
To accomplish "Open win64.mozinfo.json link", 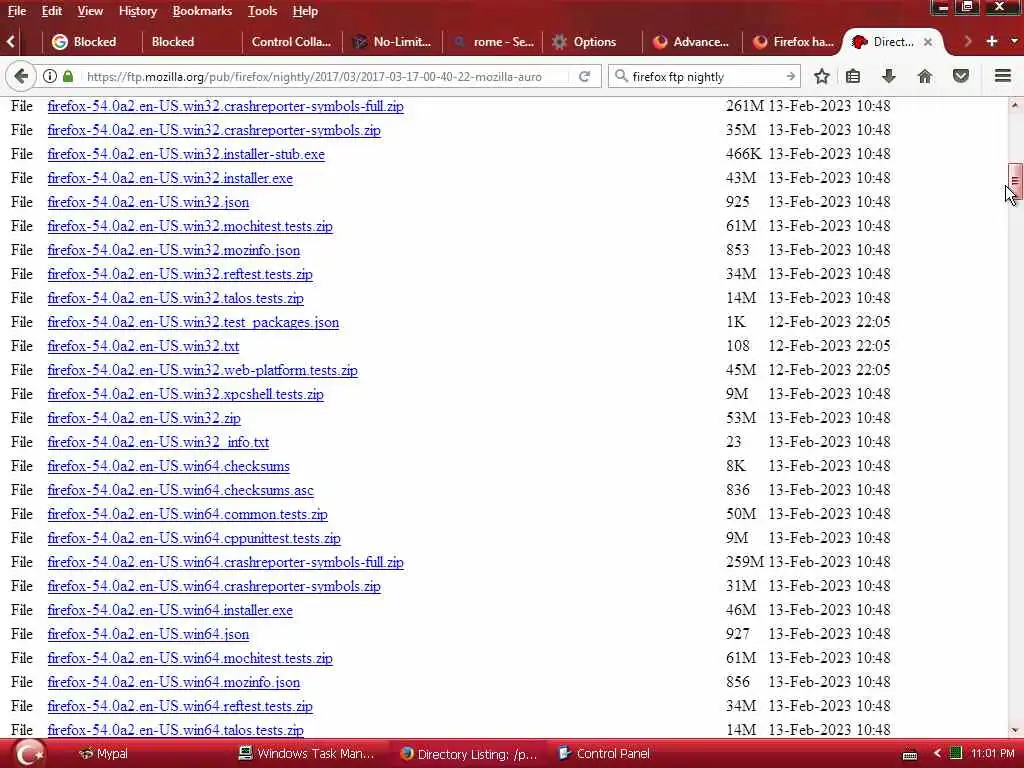I will (174, 682).
